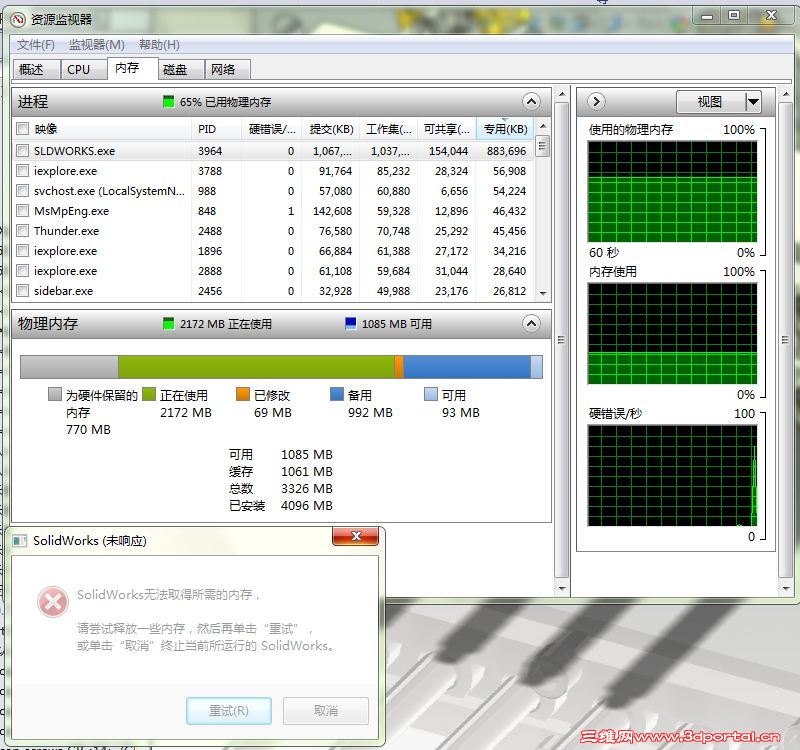Switch to the 概述 tab
This screenshot has height=750, width=800.
(35, 69)
